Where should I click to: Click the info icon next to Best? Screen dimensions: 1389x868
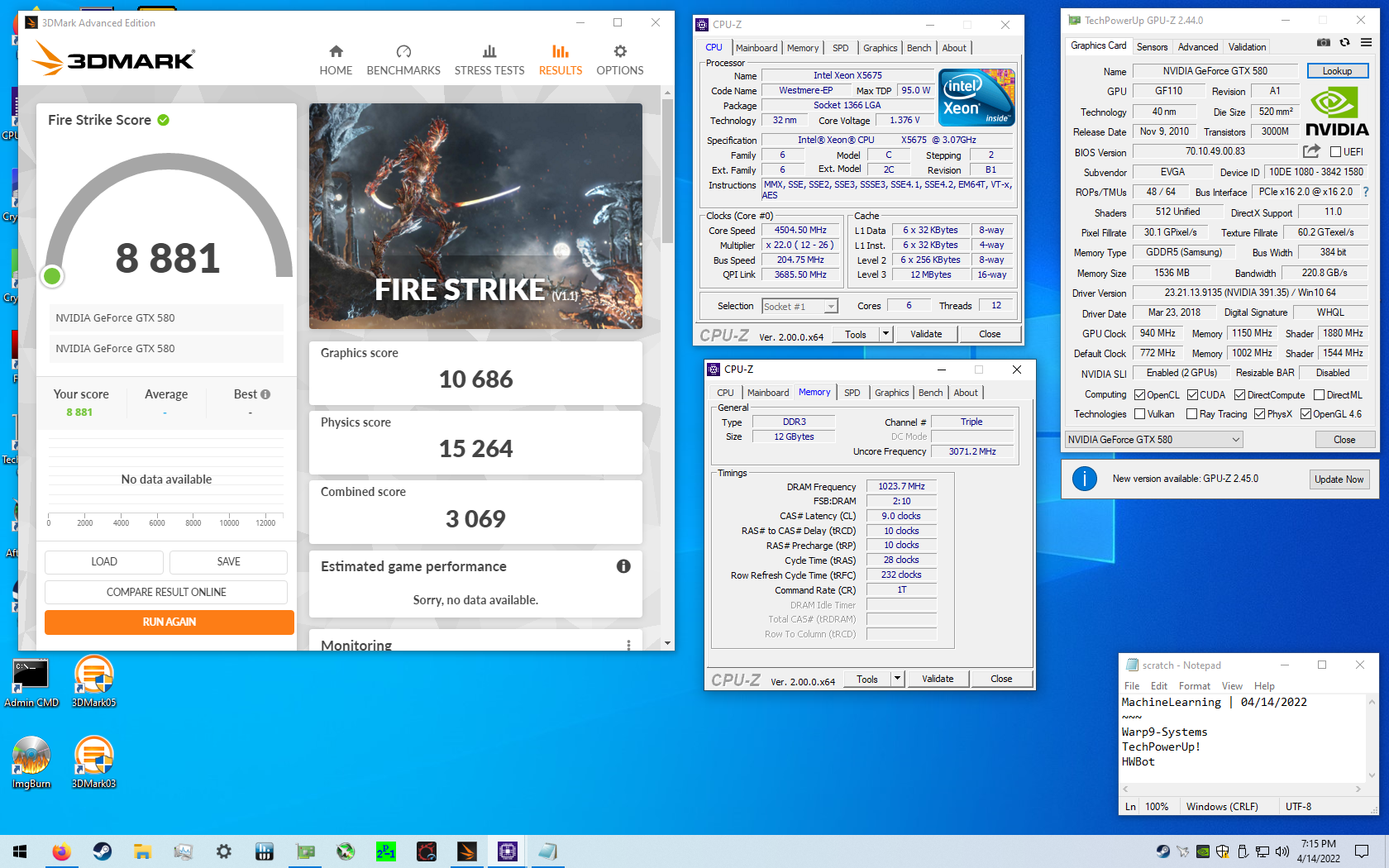265,394
